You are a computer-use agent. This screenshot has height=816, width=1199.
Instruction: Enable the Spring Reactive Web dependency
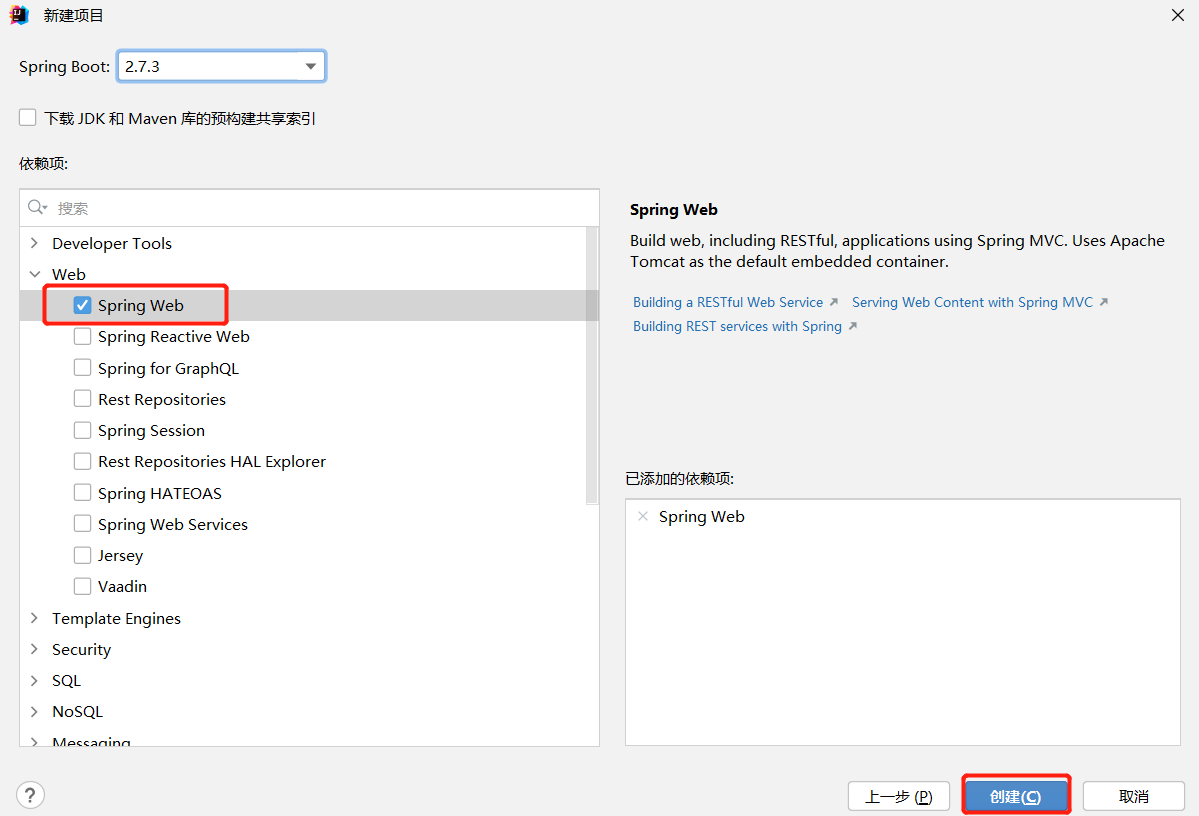pos(83,337)
